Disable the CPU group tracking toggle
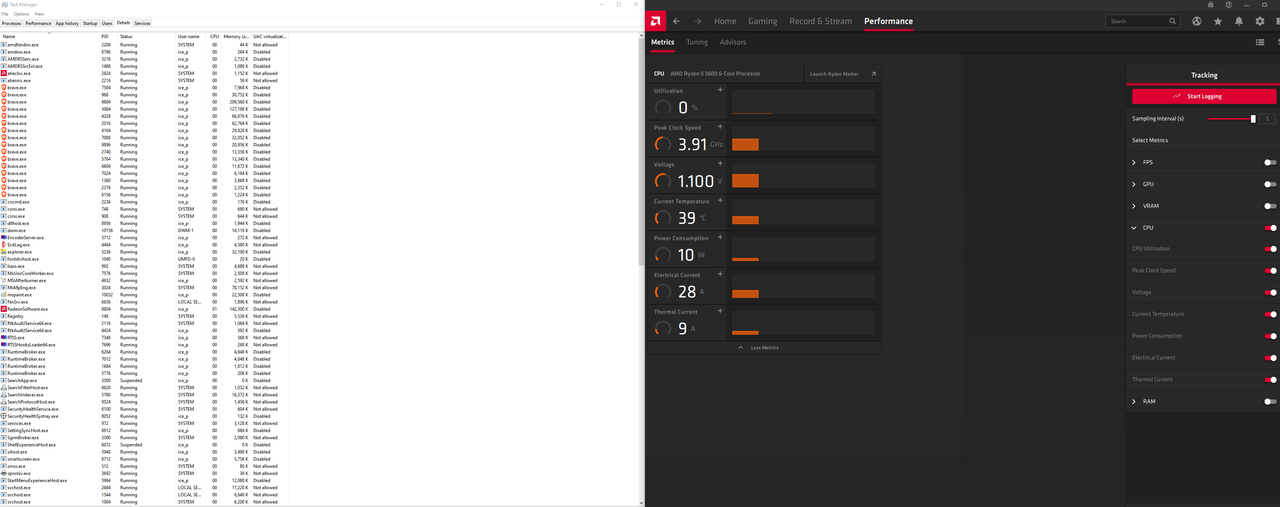1280x507 pixels. pos(1270,228)
